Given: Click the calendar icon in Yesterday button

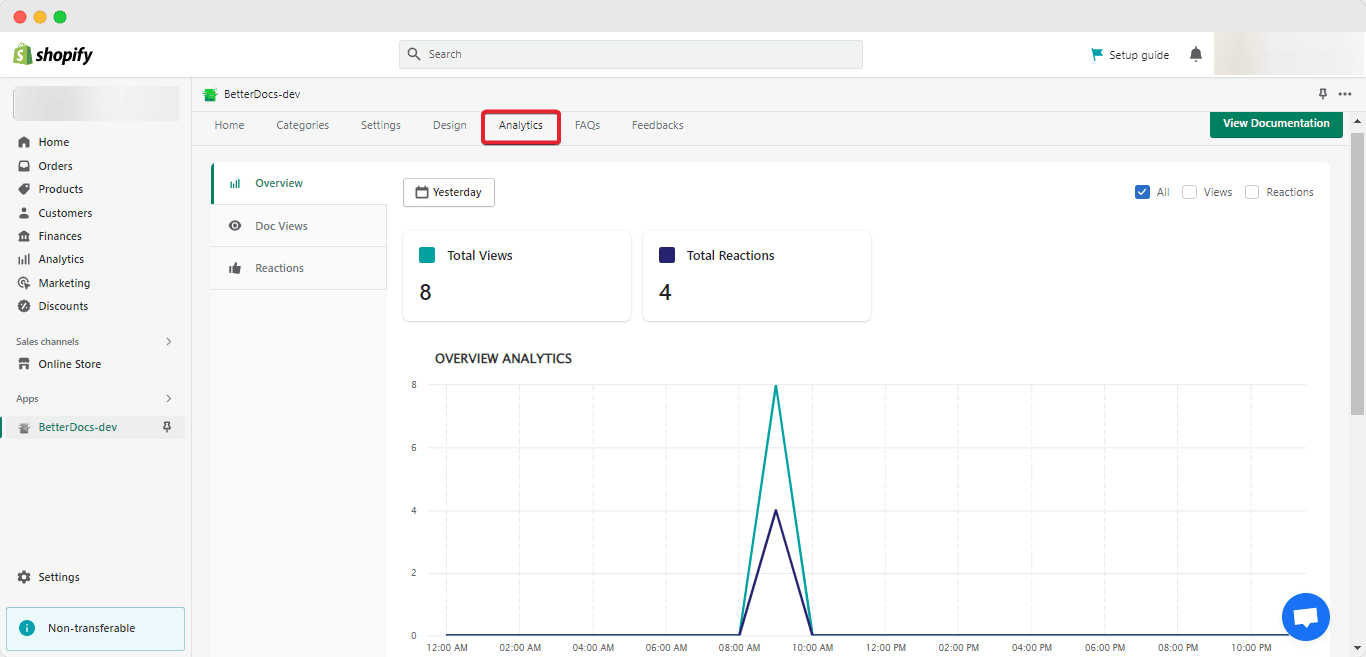Looking at the screenshot, I should [x=422, y=192].
